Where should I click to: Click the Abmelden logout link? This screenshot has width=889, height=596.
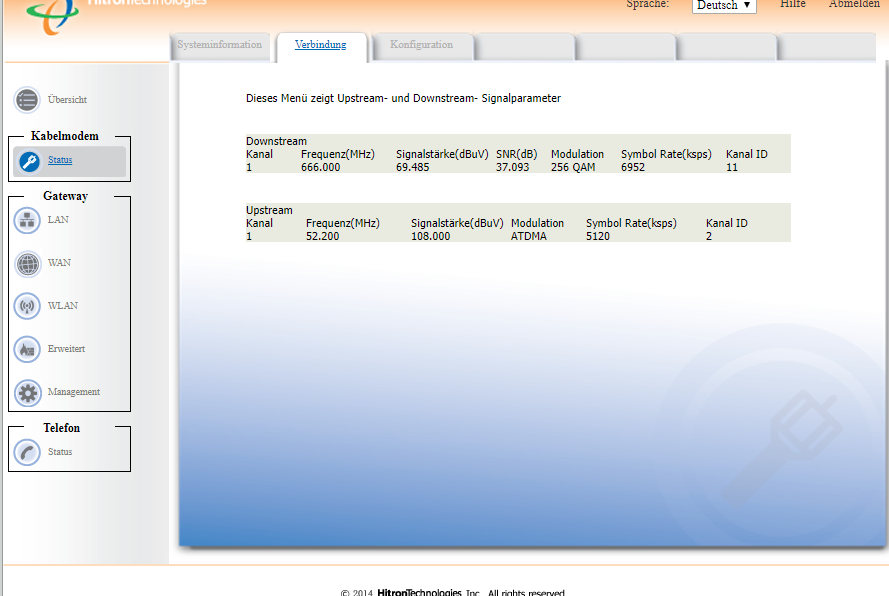(x=854, y=4)
